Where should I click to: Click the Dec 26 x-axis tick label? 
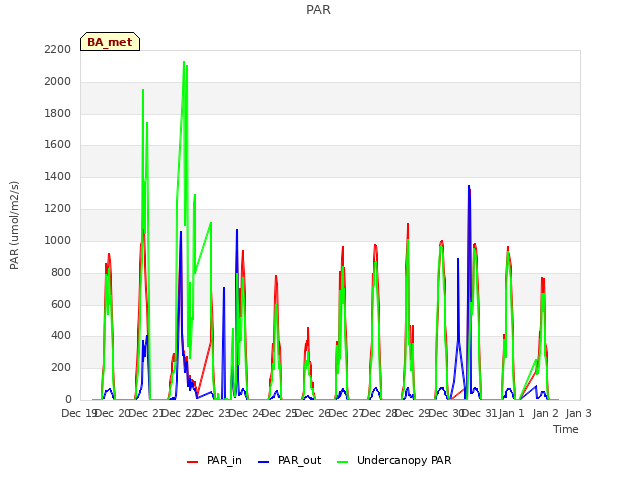pos(312,413)
